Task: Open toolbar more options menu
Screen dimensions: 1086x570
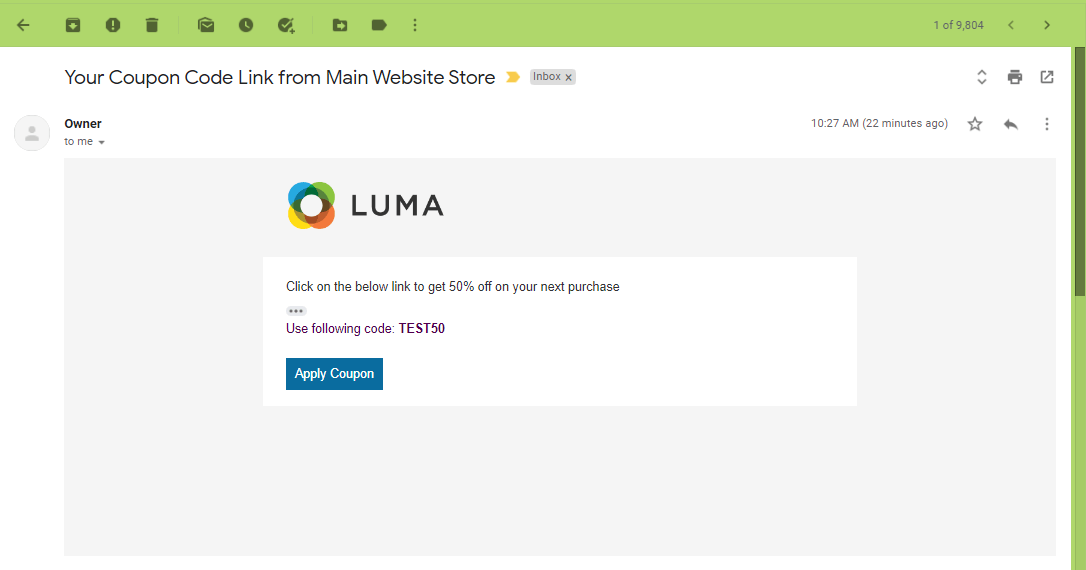Action: [415, 26]
